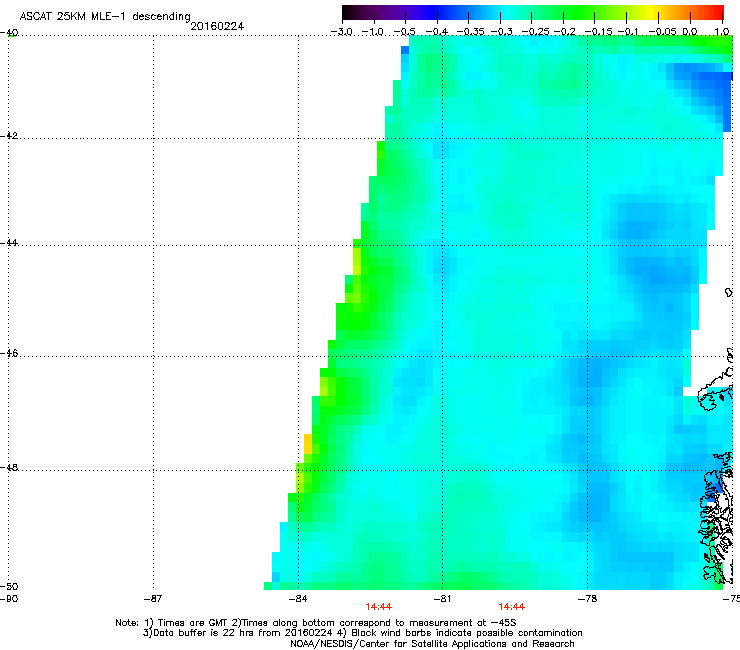740x650 pixels.
Task: Select the "-0.4" color scale value
Action: coord(437,32)
